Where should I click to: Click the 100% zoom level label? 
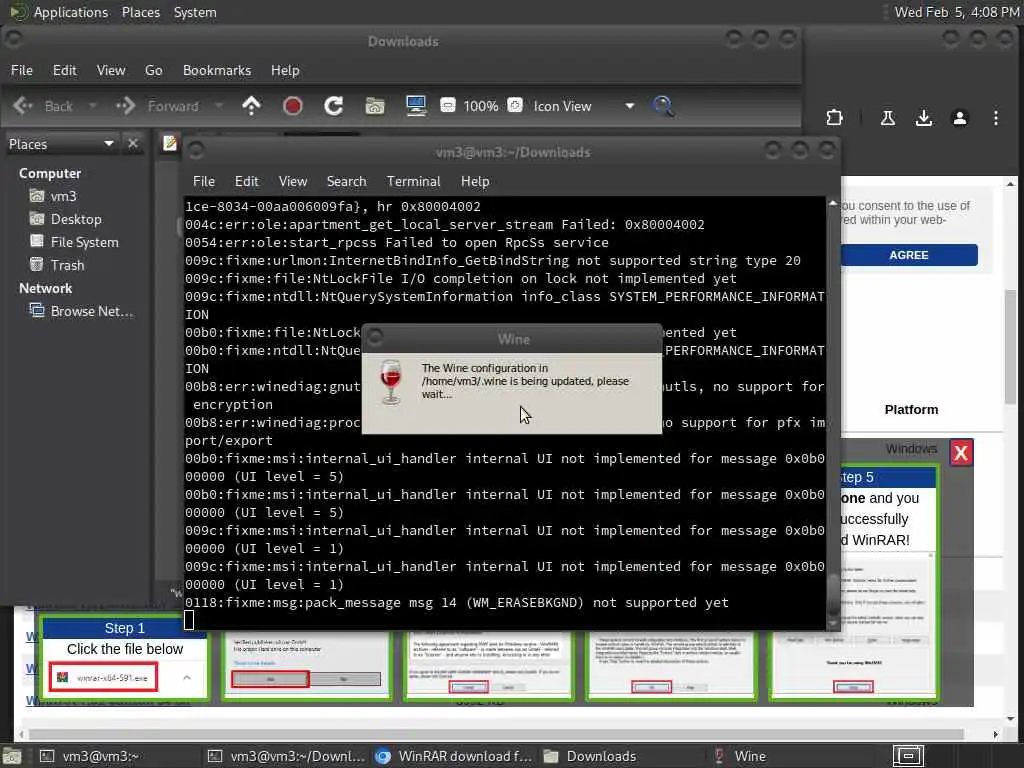click(481, 106)
